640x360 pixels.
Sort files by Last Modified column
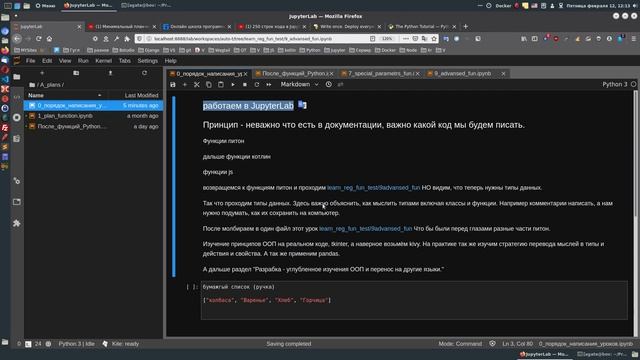(135, 95)
